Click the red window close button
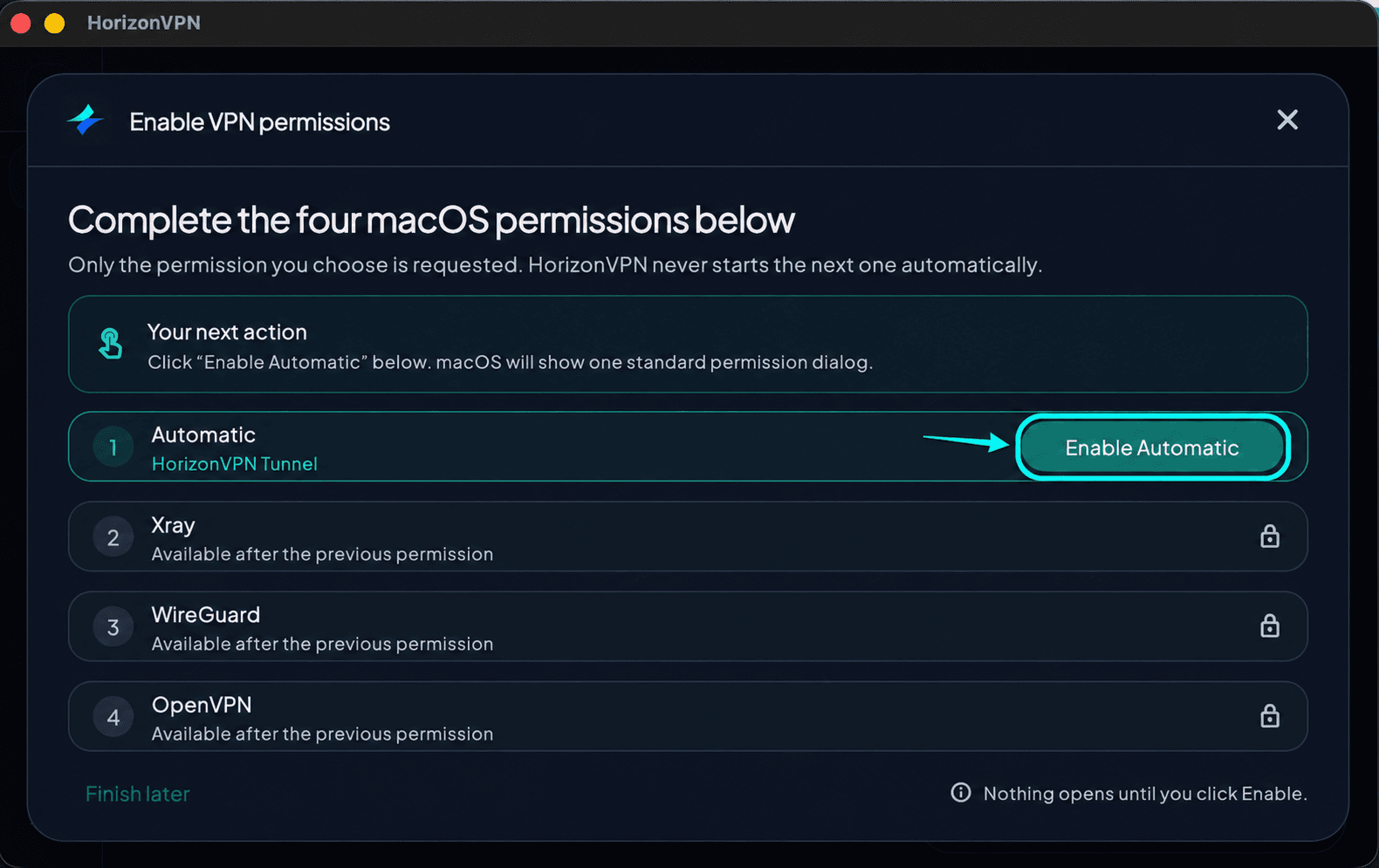Screen dimensions: 1379x868 click(21, 23)
